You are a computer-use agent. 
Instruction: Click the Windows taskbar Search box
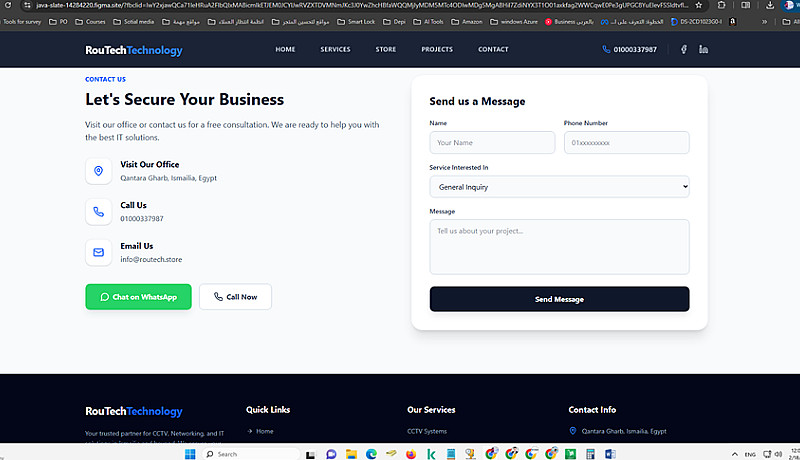click(250, 454)
